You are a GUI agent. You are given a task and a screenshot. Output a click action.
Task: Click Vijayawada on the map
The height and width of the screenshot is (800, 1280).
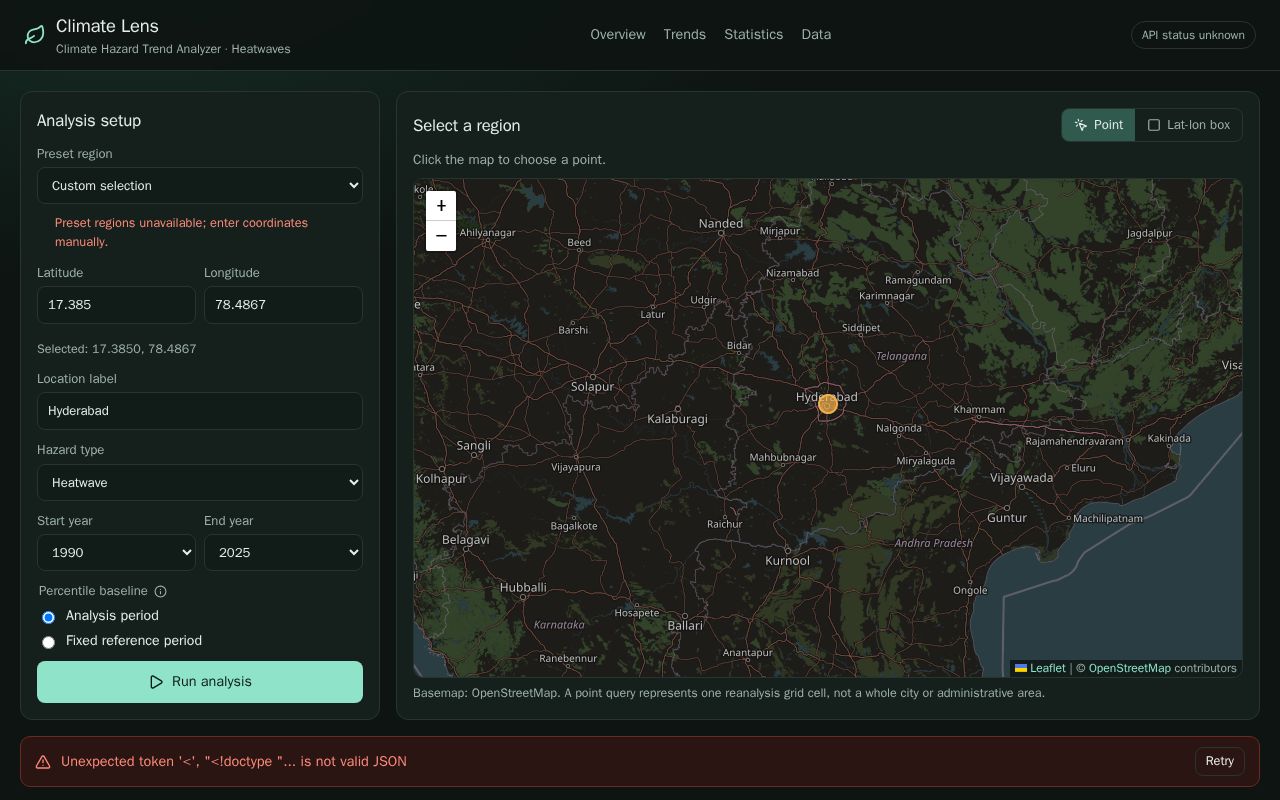click(1021, 478)
